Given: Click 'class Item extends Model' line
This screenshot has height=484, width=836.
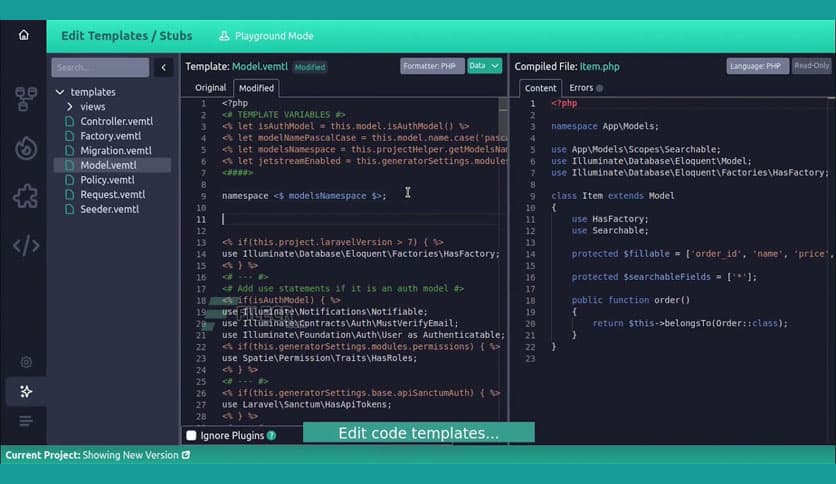Looking at the screenshot, I should (x=613, y=196).
